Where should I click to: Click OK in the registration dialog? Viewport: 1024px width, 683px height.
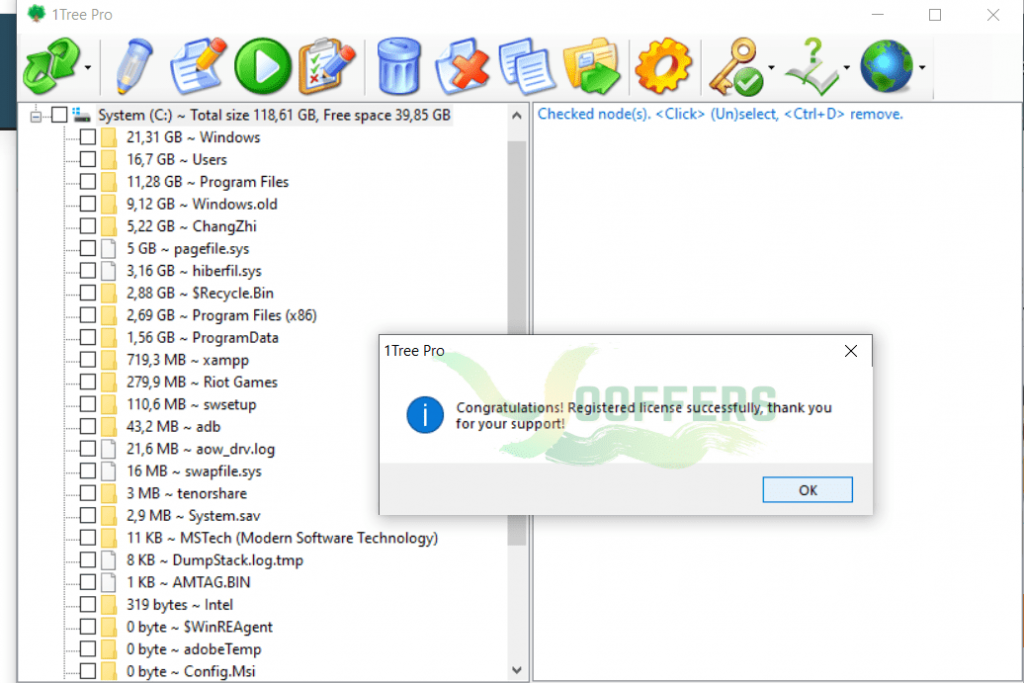pos(807,490)
